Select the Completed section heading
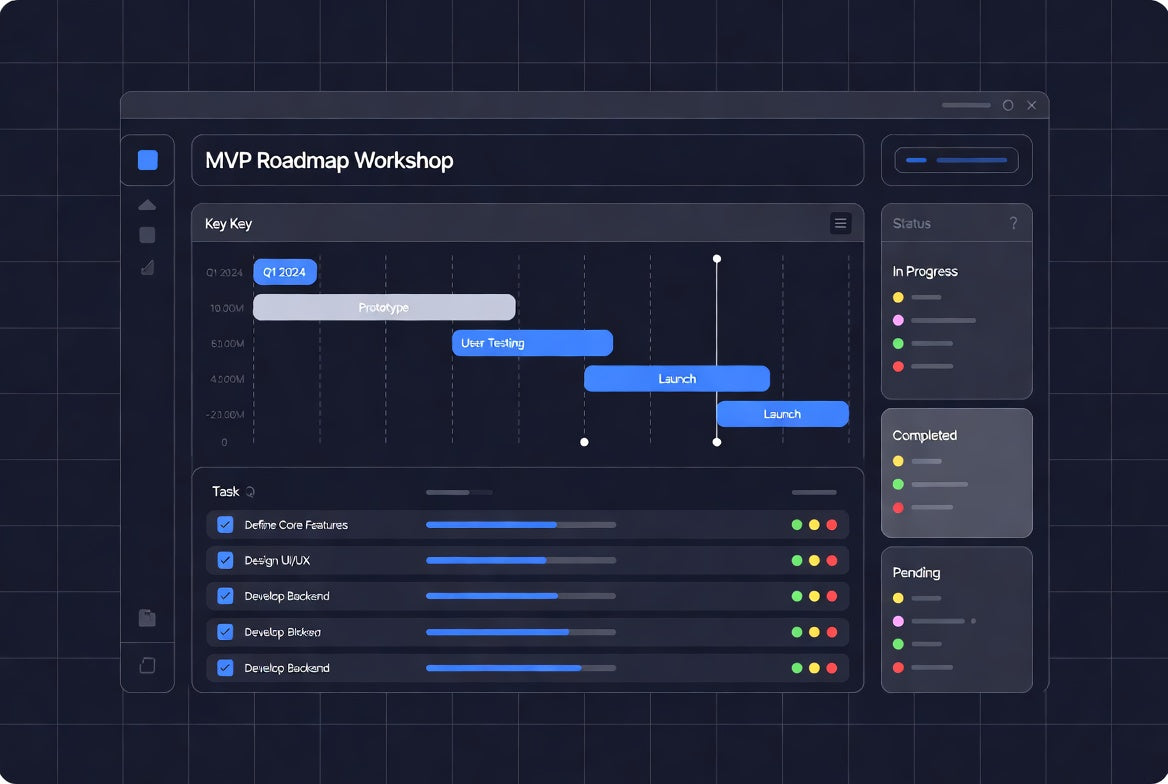 (924, 435)
